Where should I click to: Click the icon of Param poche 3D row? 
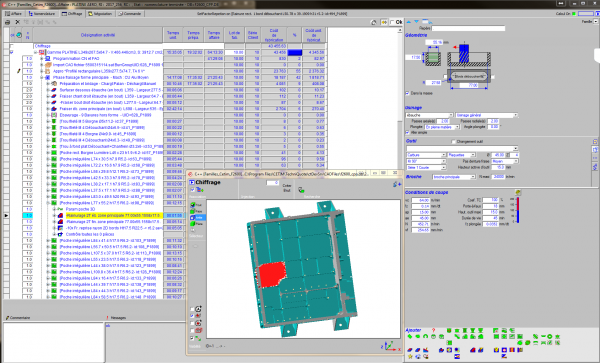(x=60, y=209)
